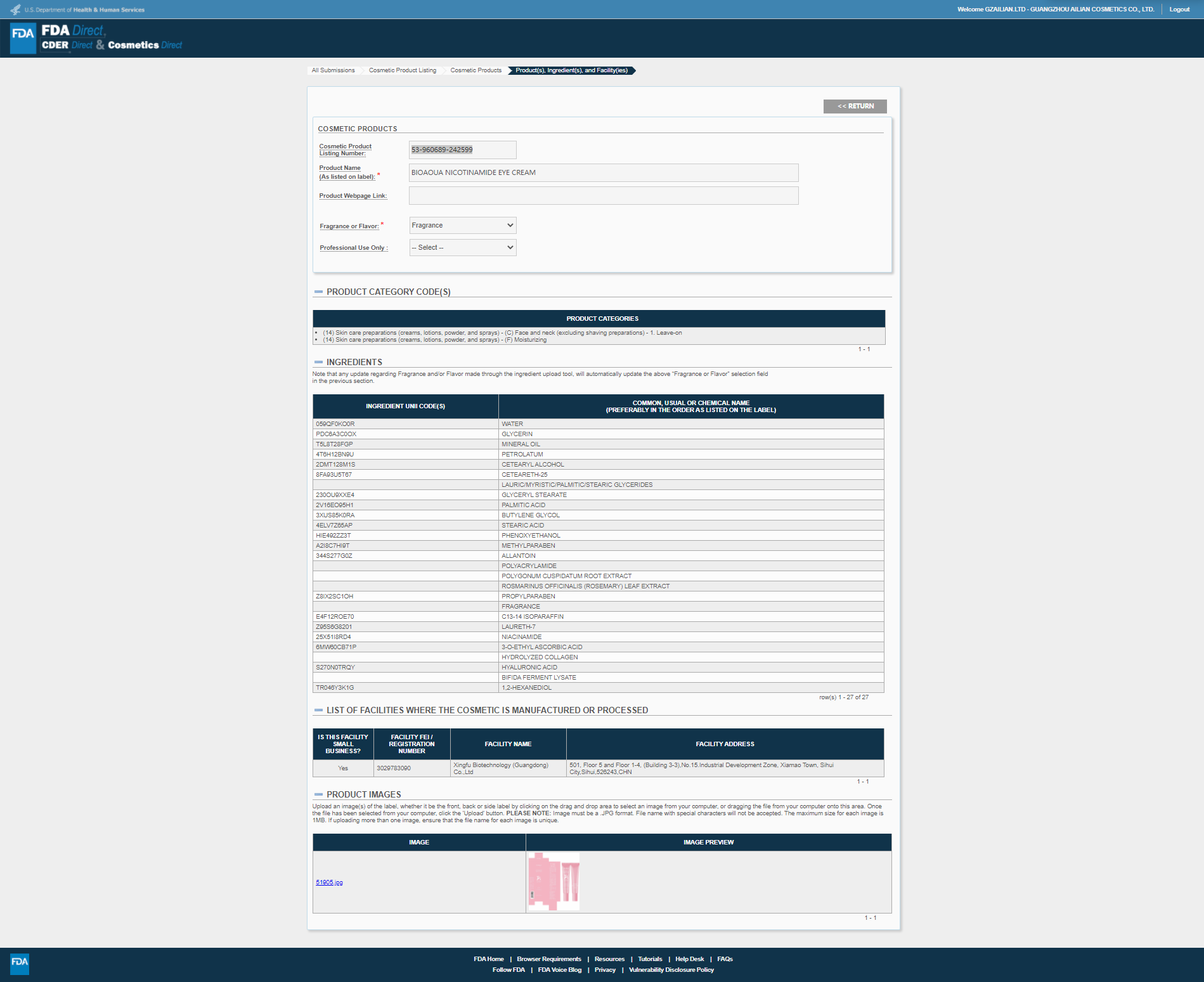This screenshot has height=982, width=1204.
Task: Click the Product Webpage Link field
Action: tap(603, 196)
